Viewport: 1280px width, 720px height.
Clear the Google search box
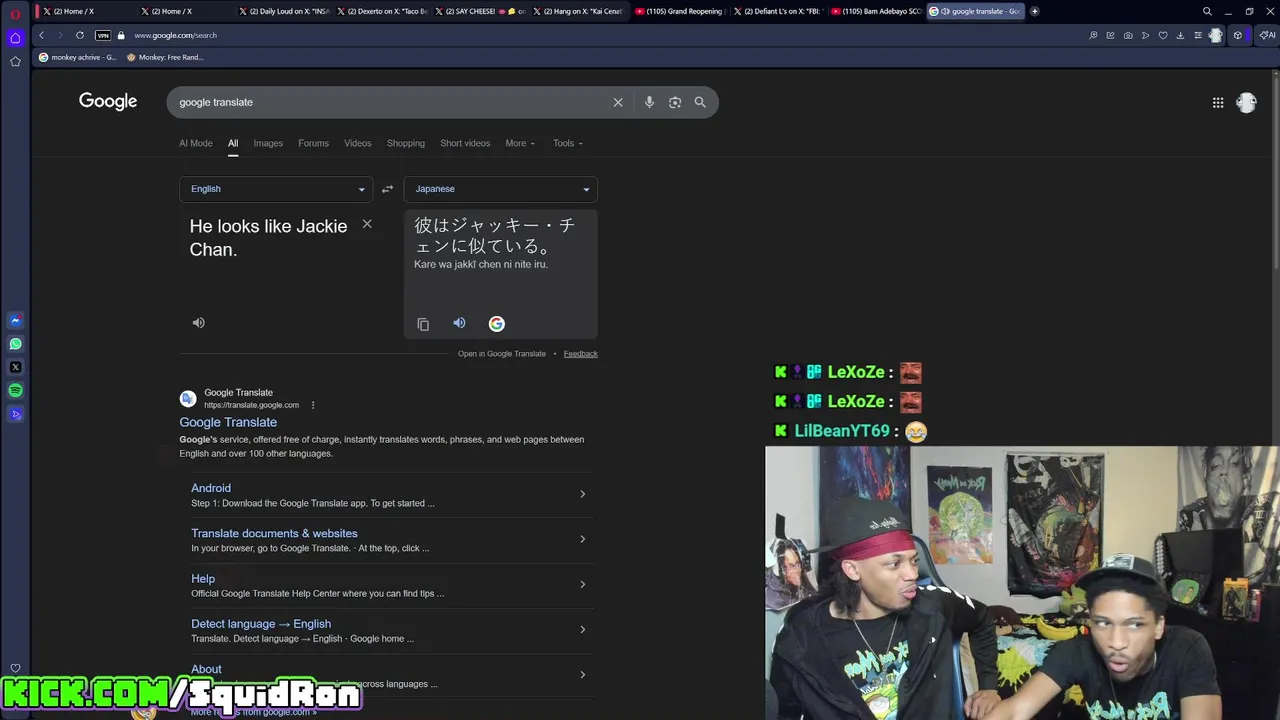click(x=618, y=102)
